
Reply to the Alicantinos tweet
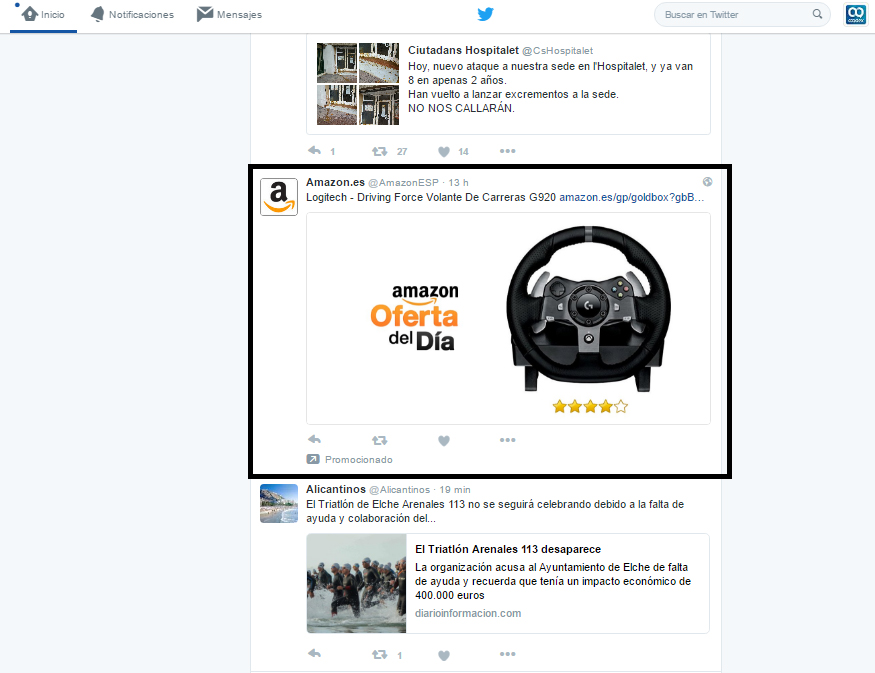[315, 655]
